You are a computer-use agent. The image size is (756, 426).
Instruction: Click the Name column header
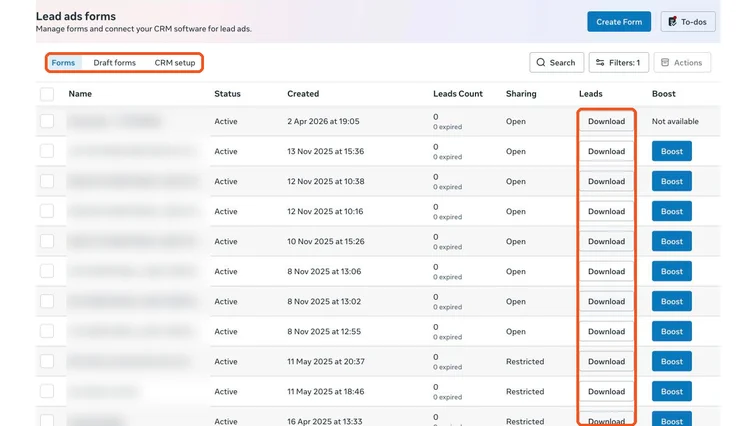(x=80, y=94)
